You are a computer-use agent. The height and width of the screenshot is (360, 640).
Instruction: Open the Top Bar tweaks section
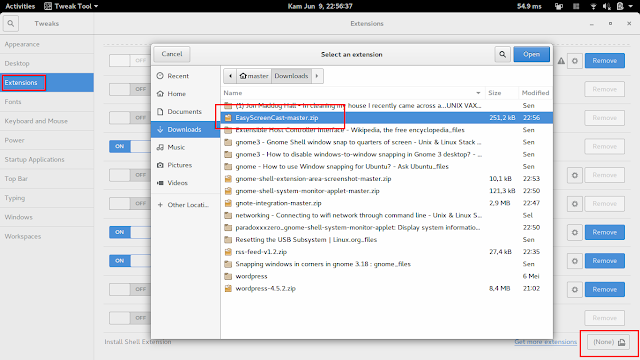47,178
